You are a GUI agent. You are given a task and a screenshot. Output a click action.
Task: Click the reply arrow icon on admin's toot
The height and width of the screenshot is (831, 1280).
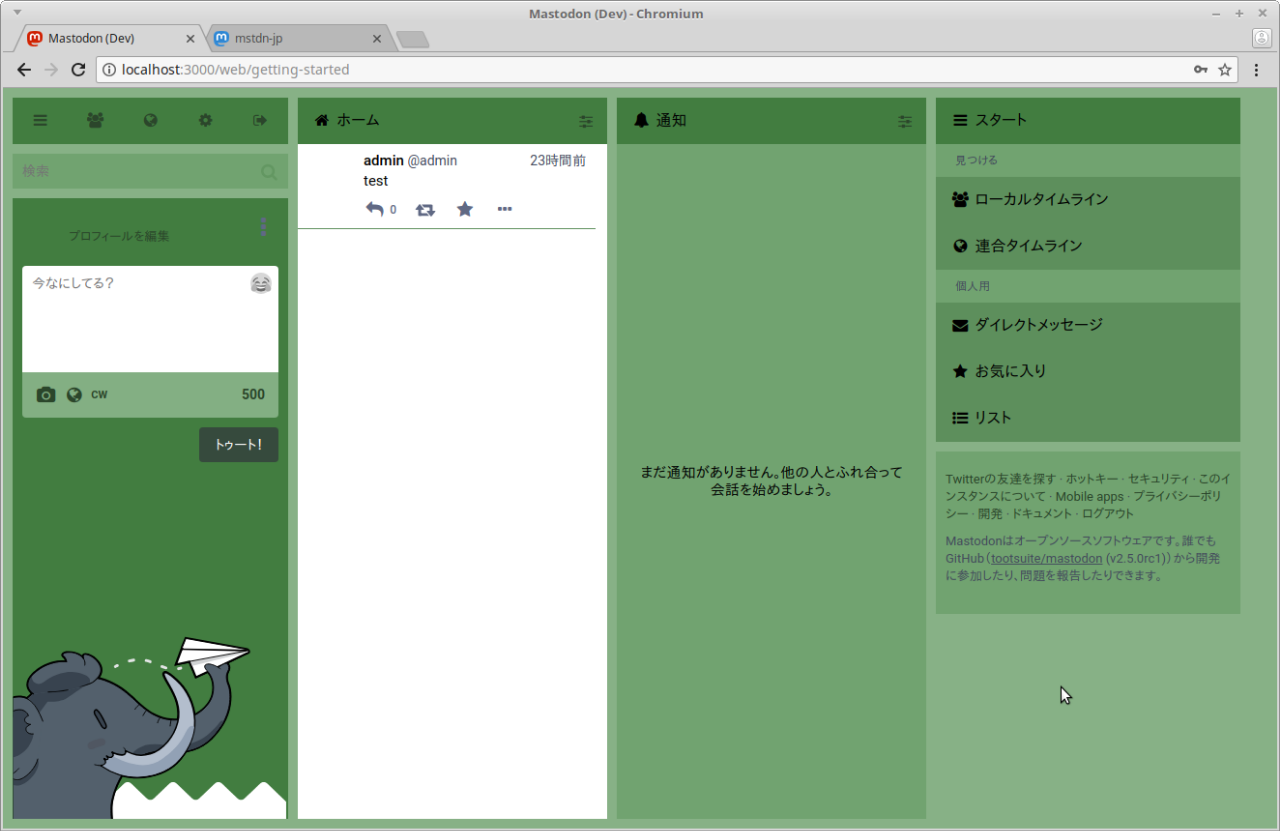pyautogui.click(x=375, y=209)
